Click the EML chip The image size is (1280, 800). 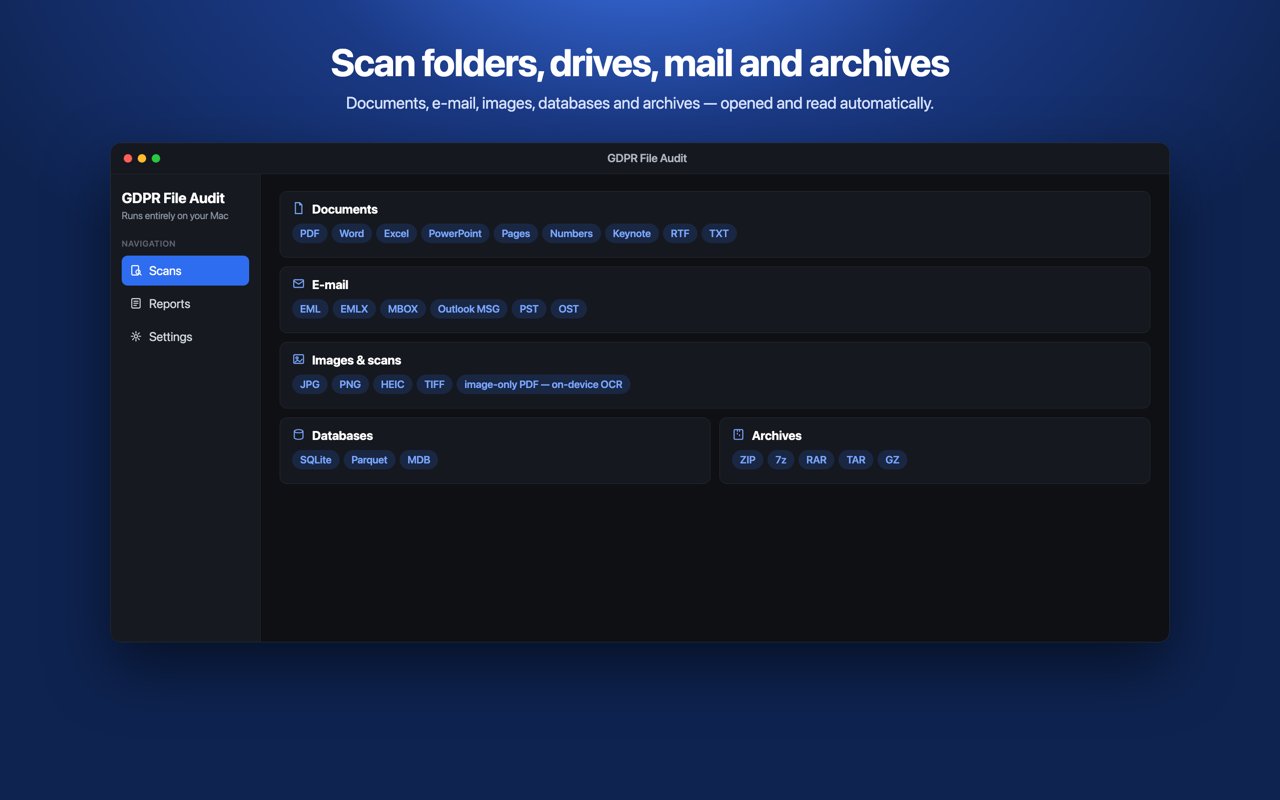click(310, 309)
